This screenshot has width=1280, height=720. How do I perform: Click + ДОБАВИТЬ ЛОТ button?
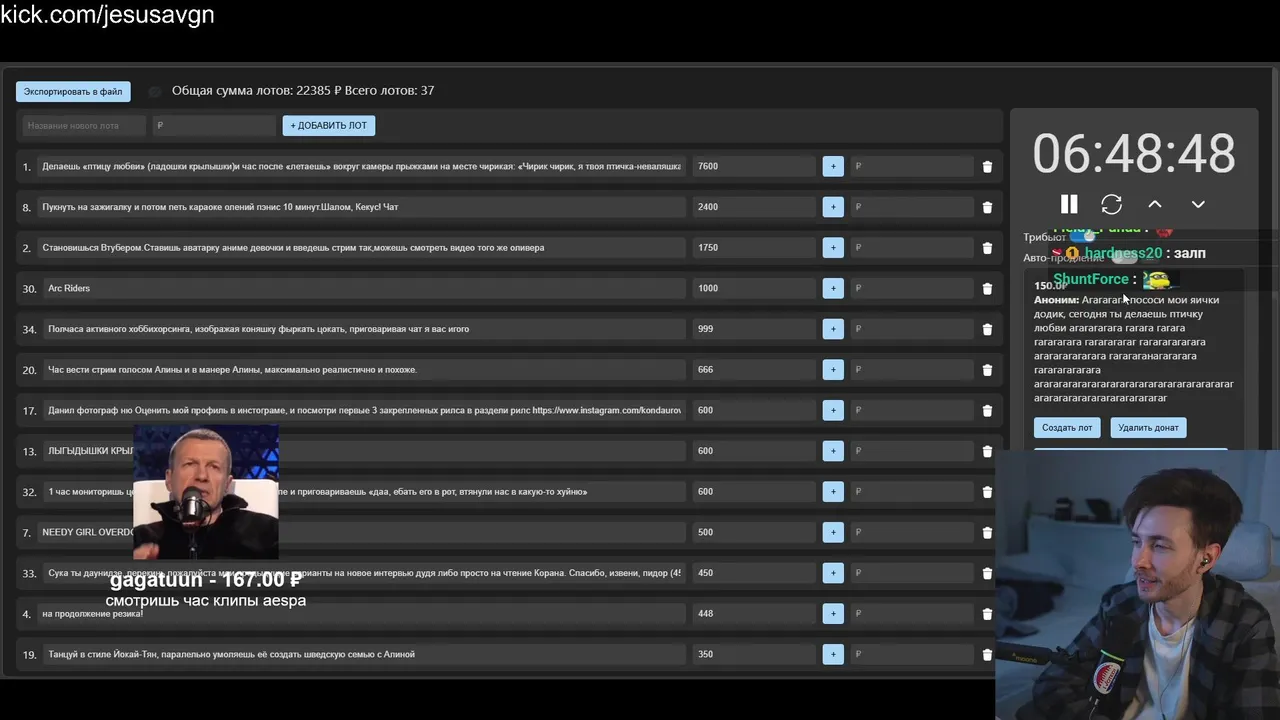[x=329, y=125]
